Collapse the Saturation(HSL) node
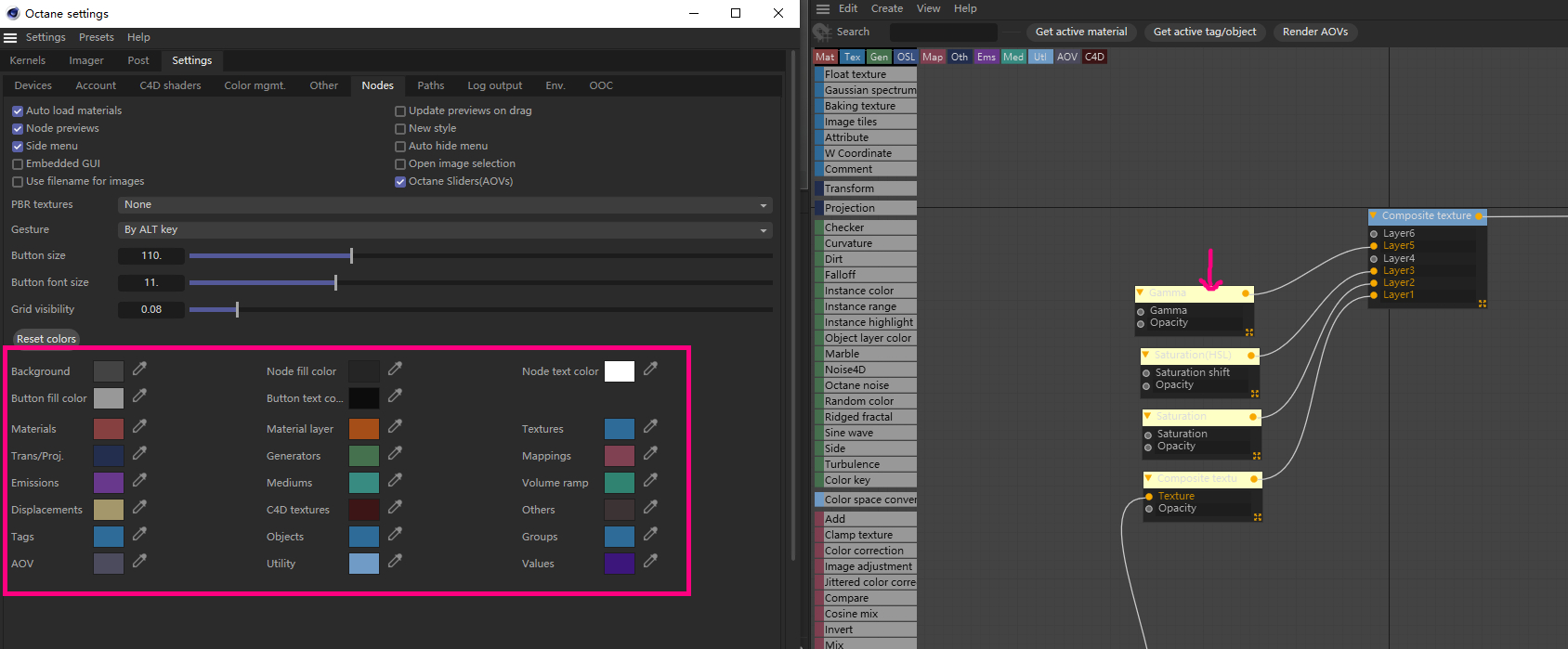Screen dimensions: 1568x649 (x=1146, y=355)
